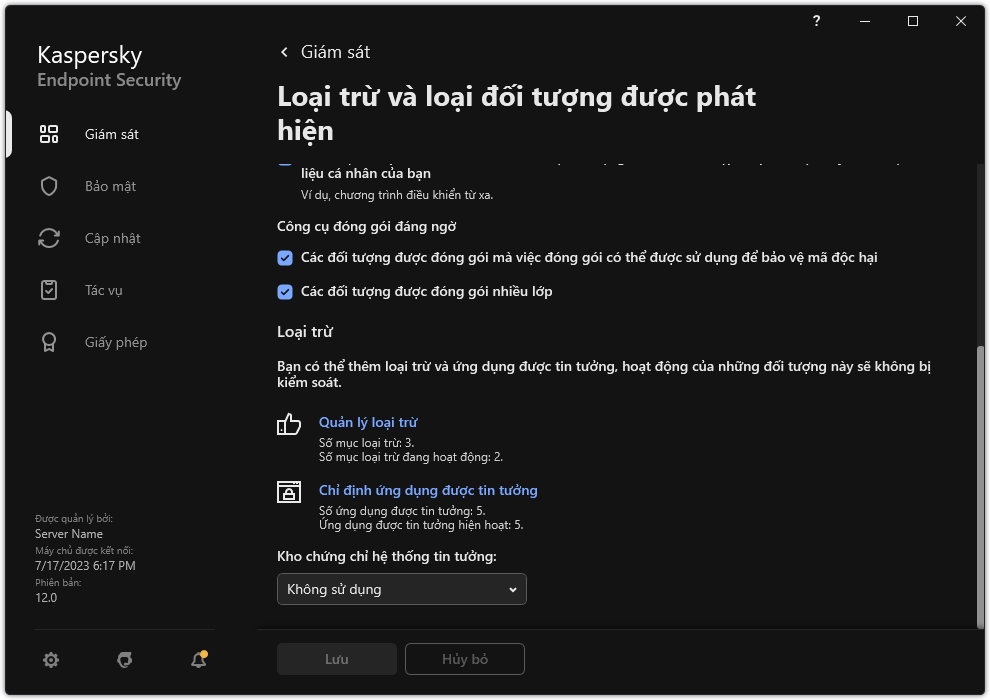Screen dimensions: 990x700
Task: Open the notification bell icon
Action: point(198,660)
